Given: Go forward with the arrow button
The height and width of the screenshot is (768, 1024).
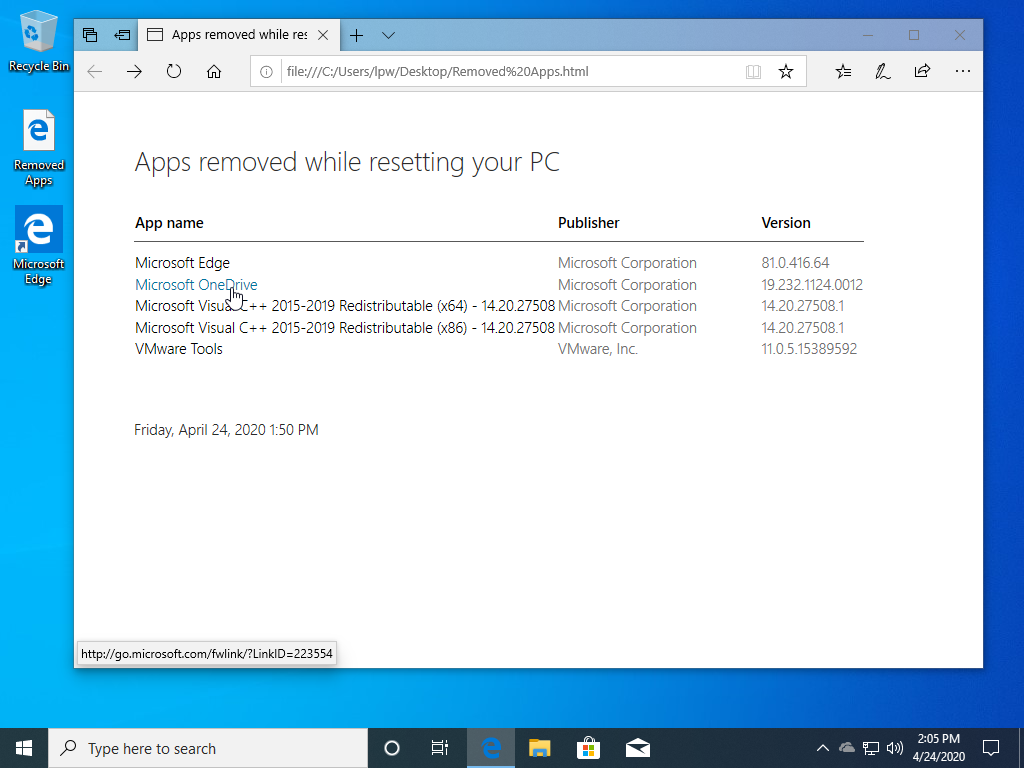Looking at the screenshot, I should point(135,72).
